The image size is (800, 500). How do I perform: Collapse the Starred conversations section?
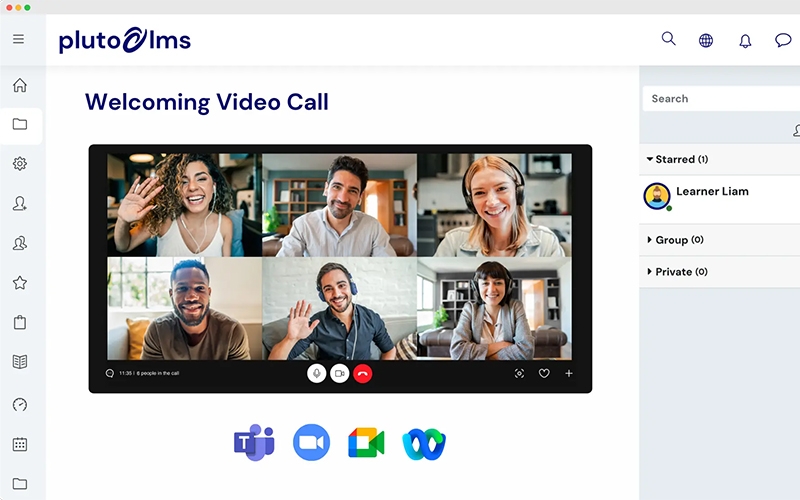click(719, 159)
